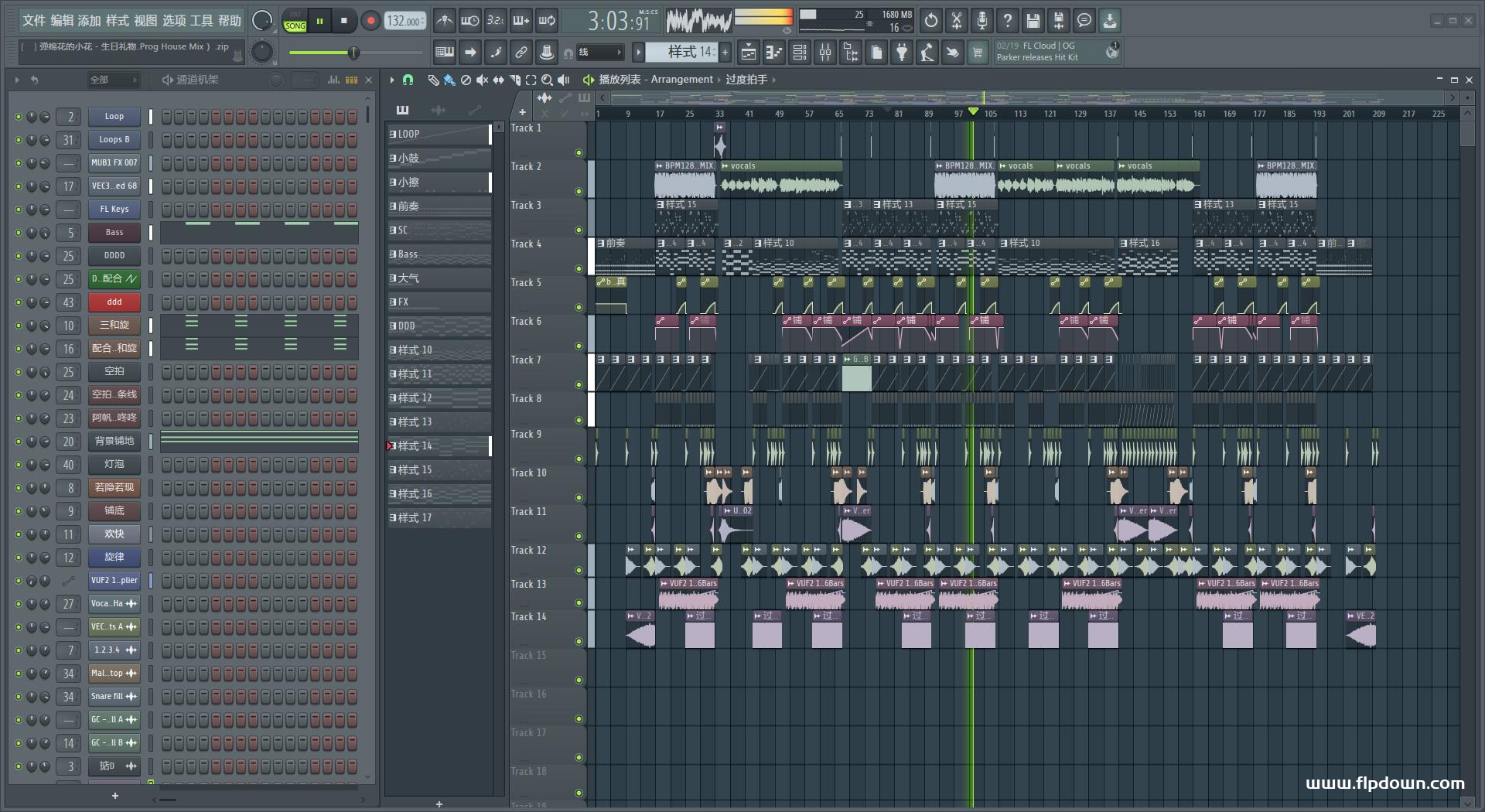Render as audio file icon
1485x812 pixels.
click(x=1059, y=21)
